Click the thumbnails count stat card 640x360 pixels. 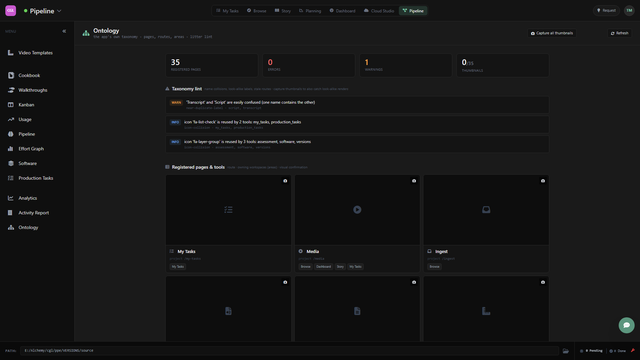coord(503,65)
